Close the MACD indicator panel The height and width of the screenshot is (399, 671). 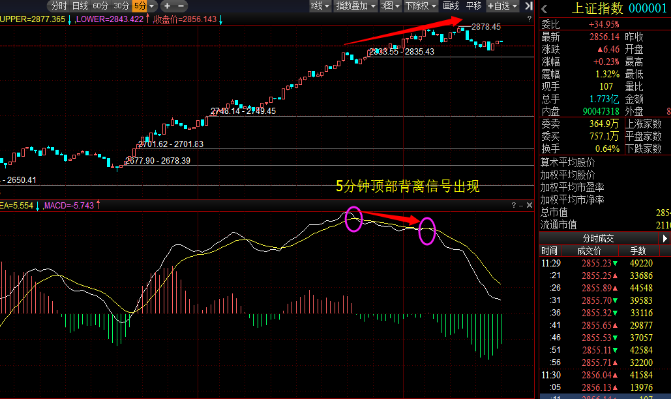click(529, 205)
